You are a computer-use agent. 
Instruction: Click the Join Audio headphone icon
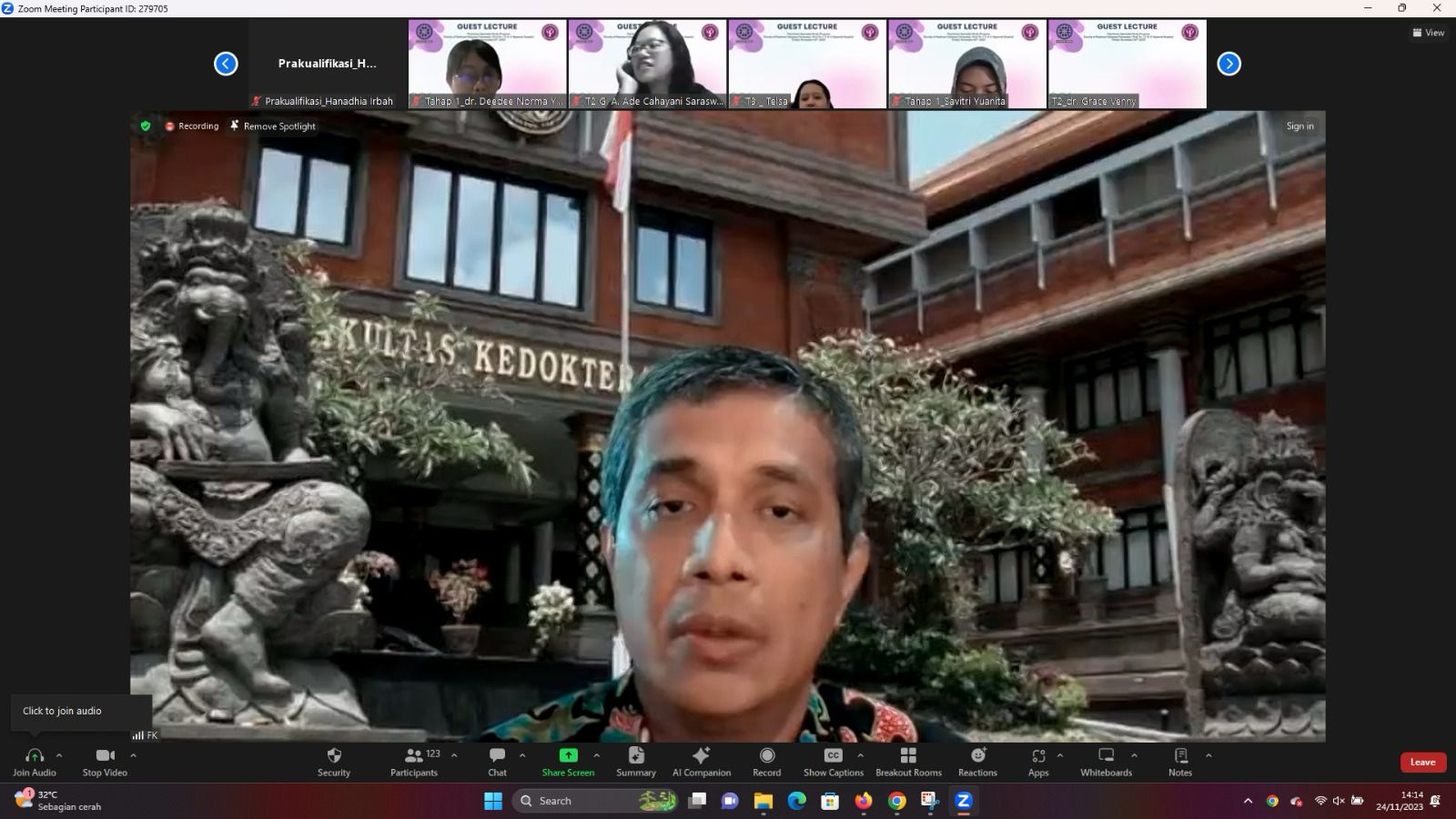pyautogui.click(x=35, y=755)
